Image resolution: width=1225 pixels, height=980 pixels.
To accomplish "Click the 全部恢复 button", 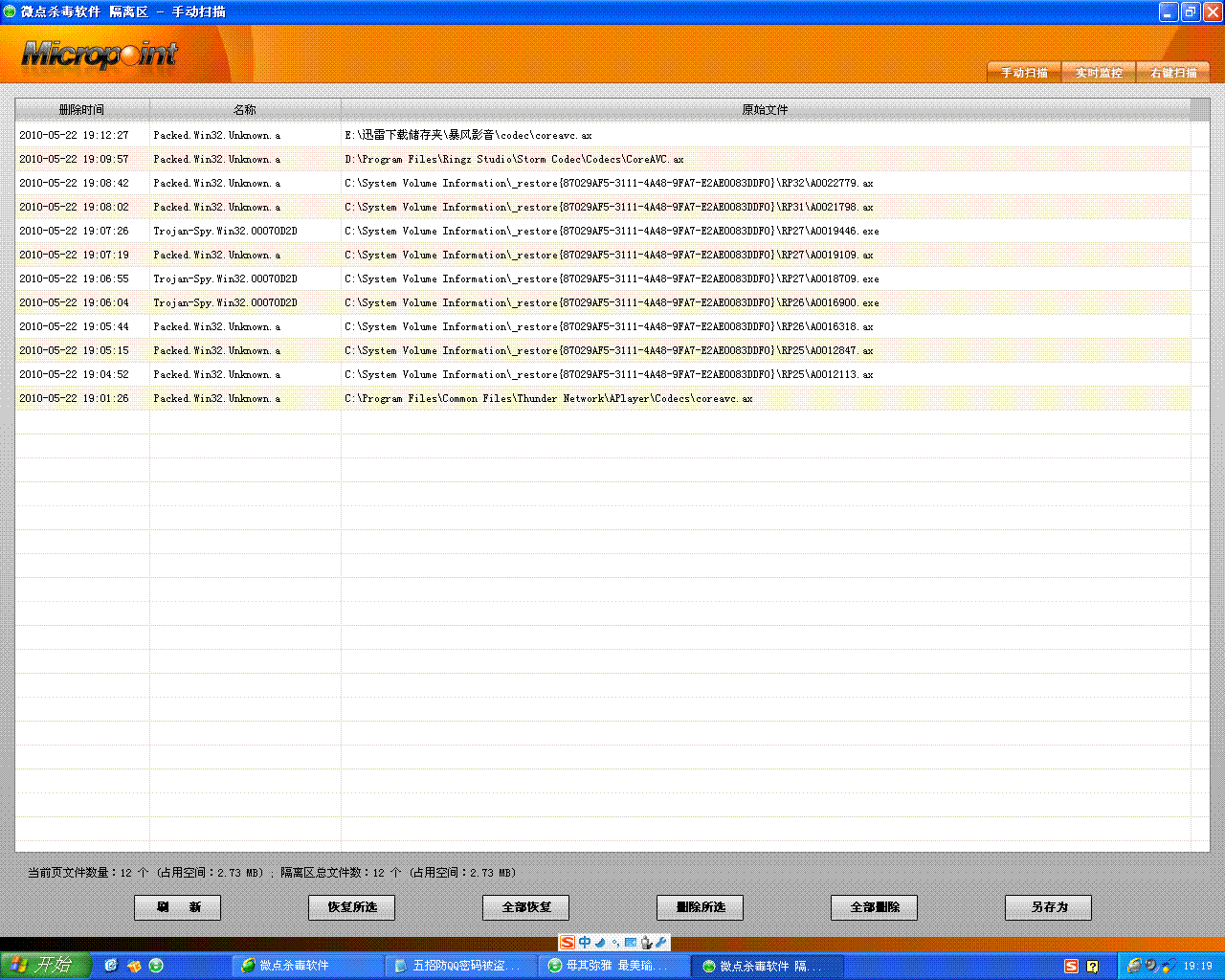I will tap(525, 907).
